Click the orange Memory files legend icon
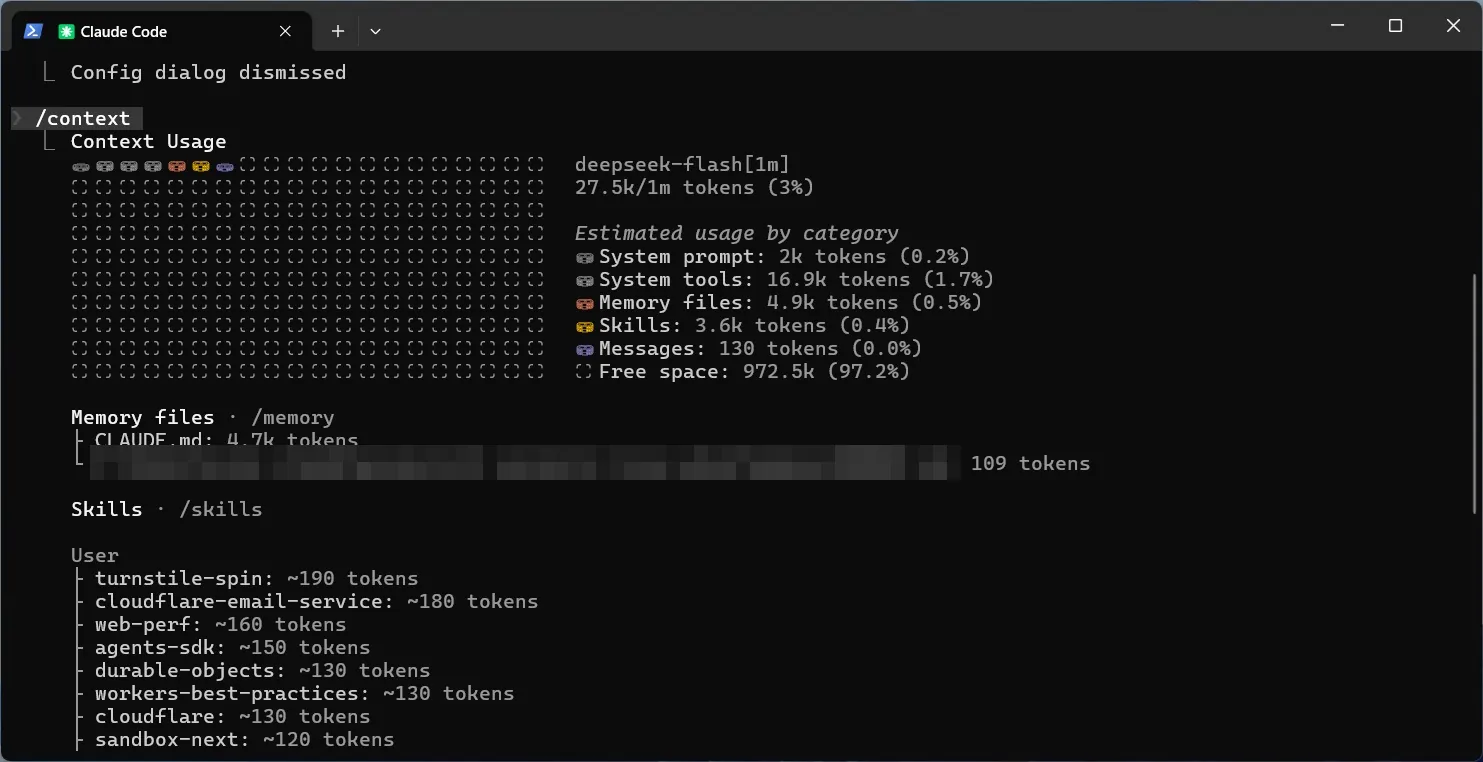1483x762 pixels. pos(585,303)
